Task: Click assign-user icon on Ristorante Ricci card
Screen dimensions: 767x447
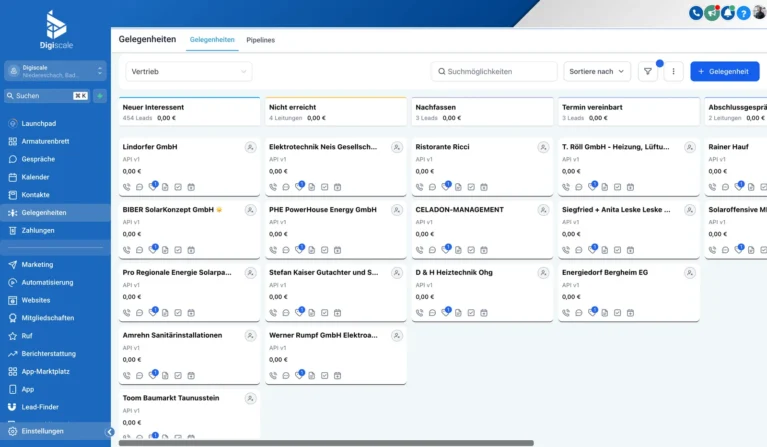Action: (x=543, y=147)
